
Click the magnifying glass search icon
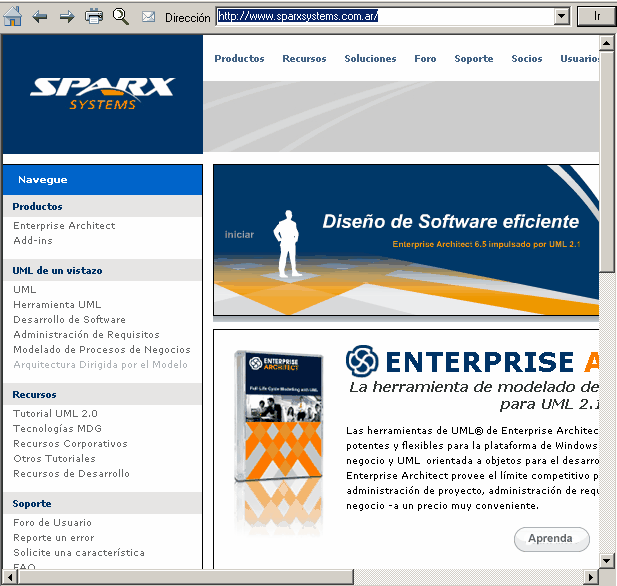coord(120,17)
